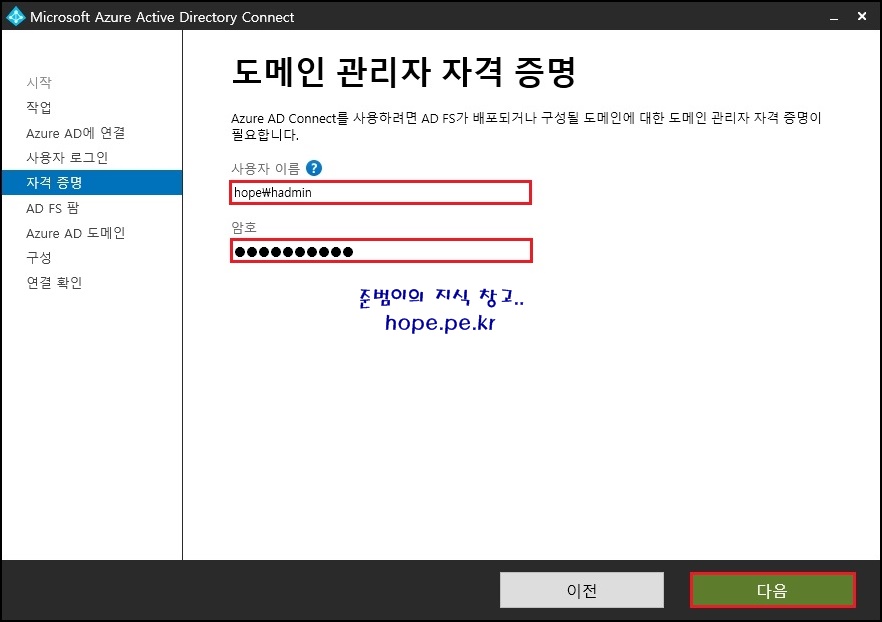This screenshot has width=882, height=622.
Task: Click the 암호 label
Action: (244, 227)
